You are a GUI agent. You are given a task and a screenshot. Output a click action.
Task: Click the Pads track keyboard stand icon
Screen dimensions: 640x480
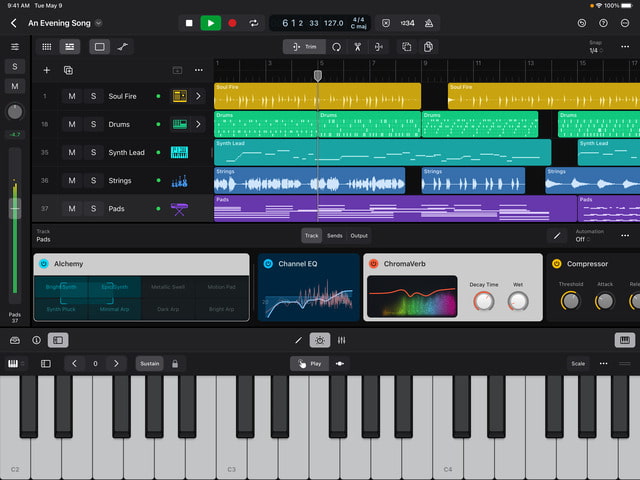pyautogui.click(x=180, y=209)
